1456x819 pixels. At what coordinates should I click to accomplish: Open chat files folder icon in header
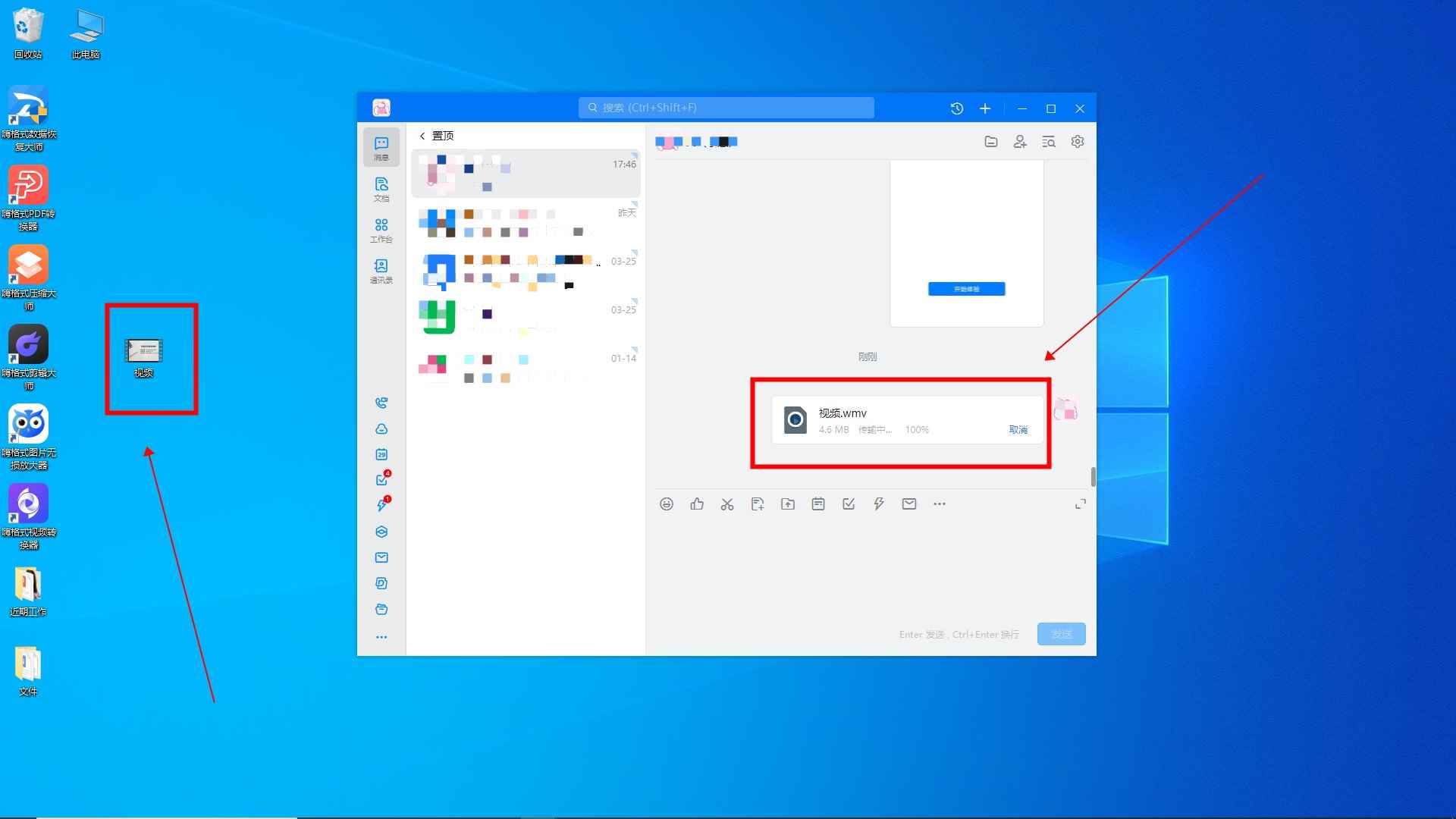991,142
